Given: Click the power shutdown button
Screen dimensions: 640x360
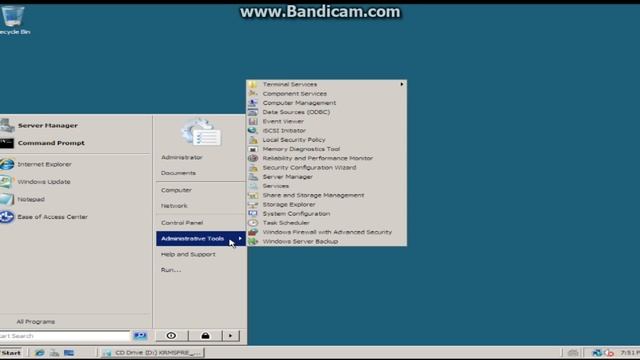Looking at the screenshot, I should [x=171, y=336].
